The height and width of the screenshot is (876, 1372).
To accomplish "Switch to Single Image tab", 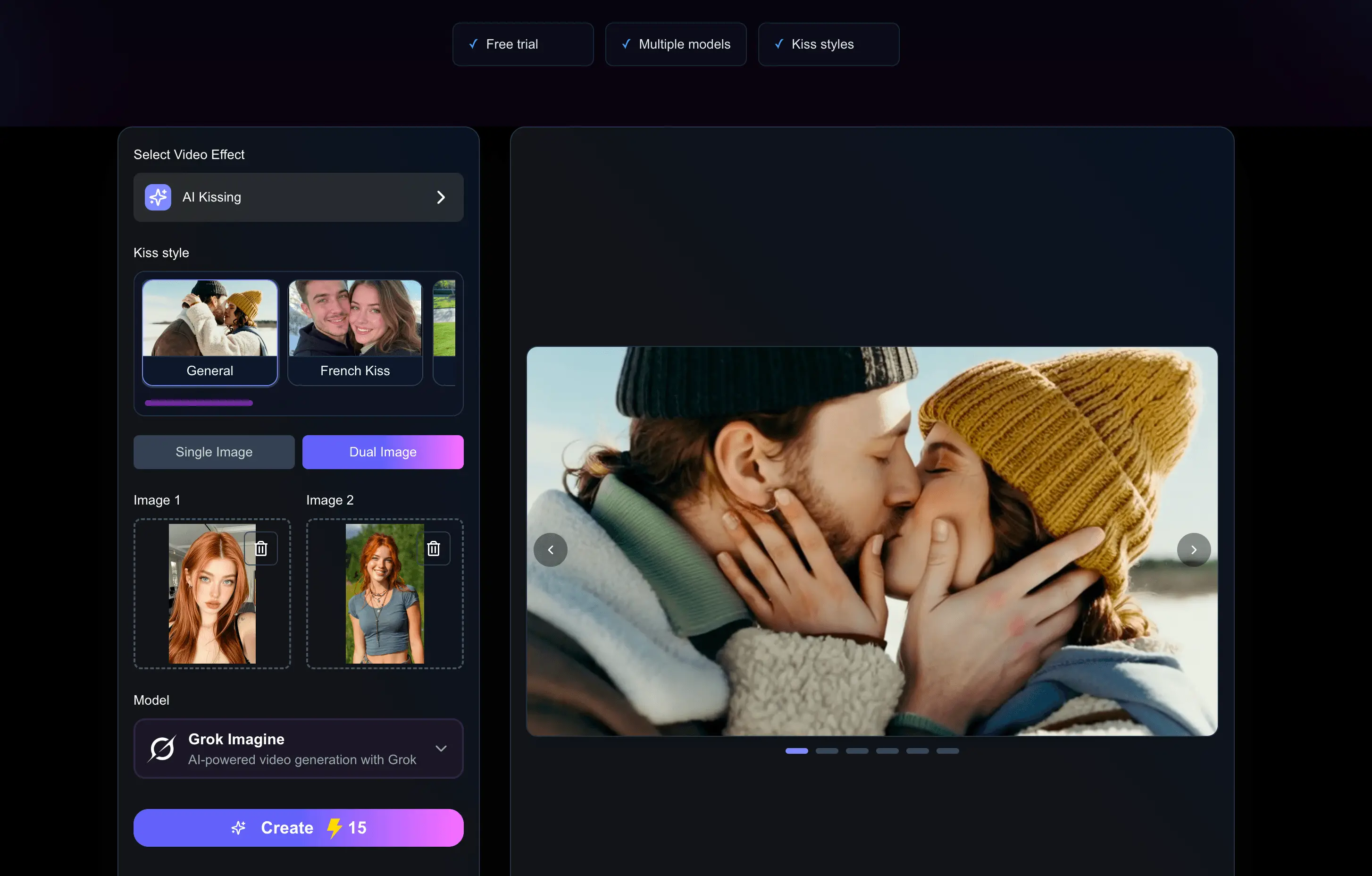I will [214, 452].
